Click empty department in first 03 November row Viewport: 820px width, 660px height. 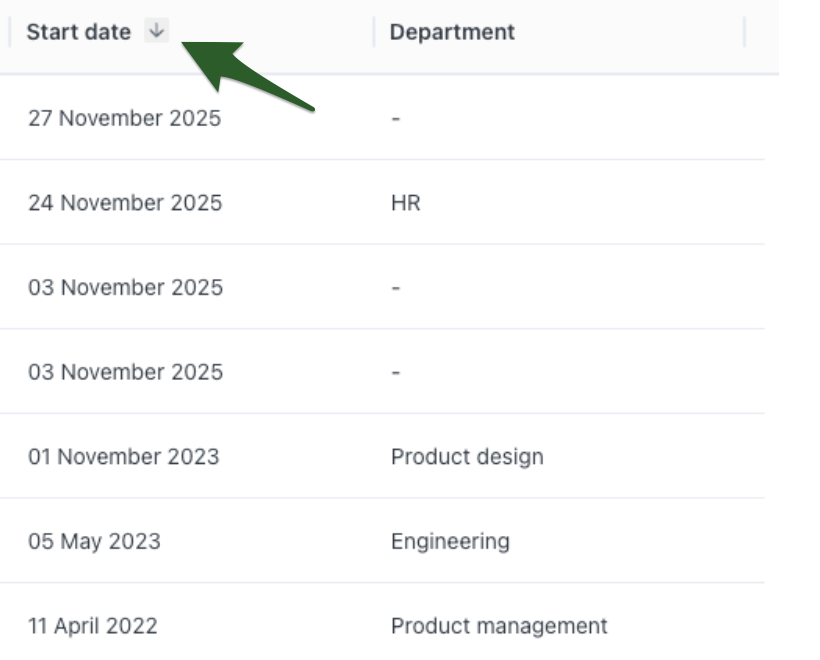[x=396, y=288]
